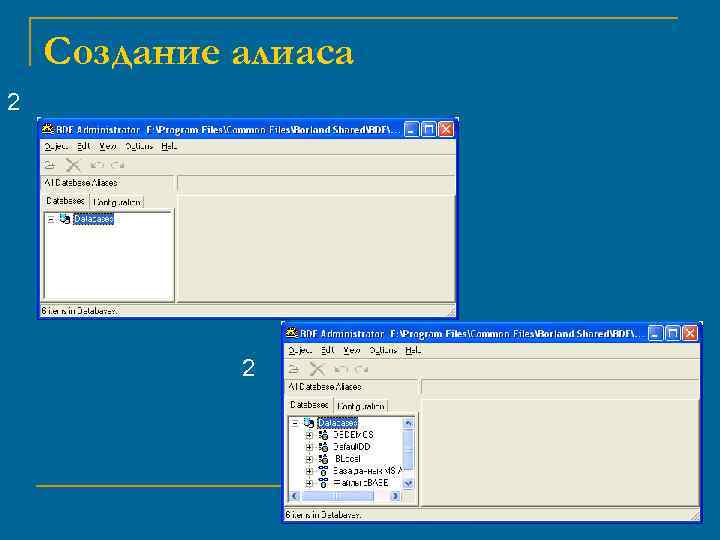Image resolution: width=720 pixels, height=540 pixels.
Task: Open Options menu in upper window
Action: click(x=139, y=146)
